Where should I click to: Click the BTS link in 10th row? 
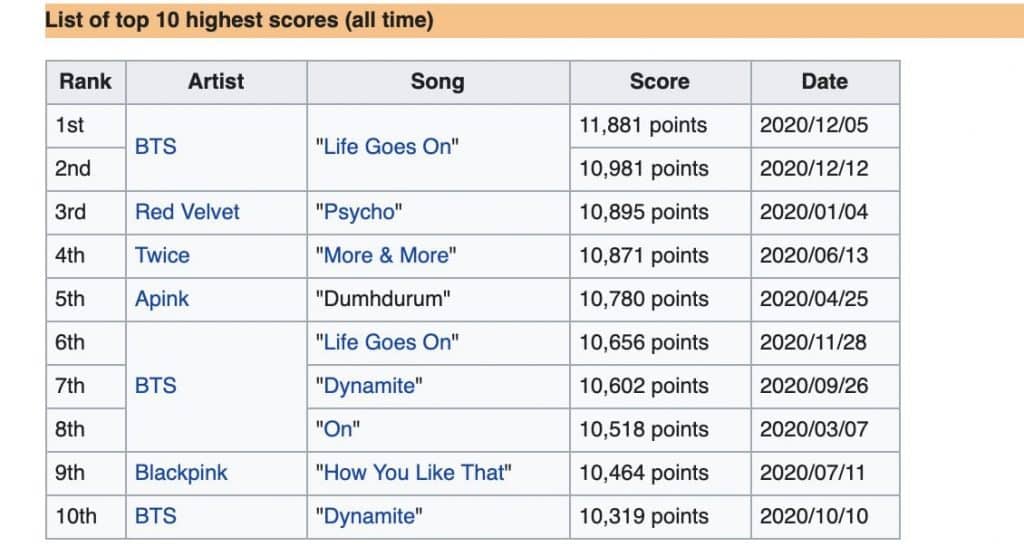(x=155, y=516)
